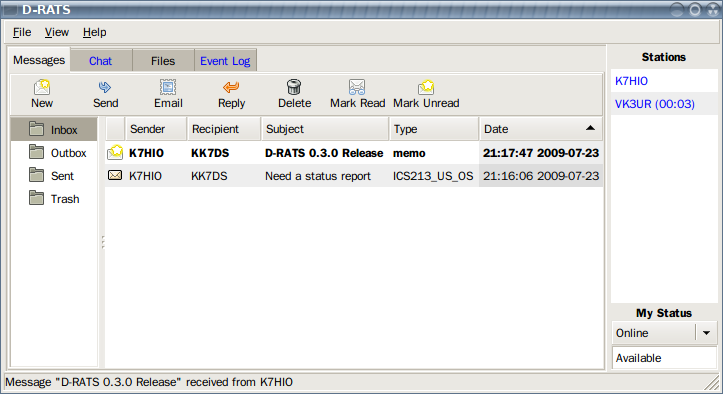Switch to the Messages tab
Image resolution: width=723 pixels, height=394 pixels.
pos(39,60)
